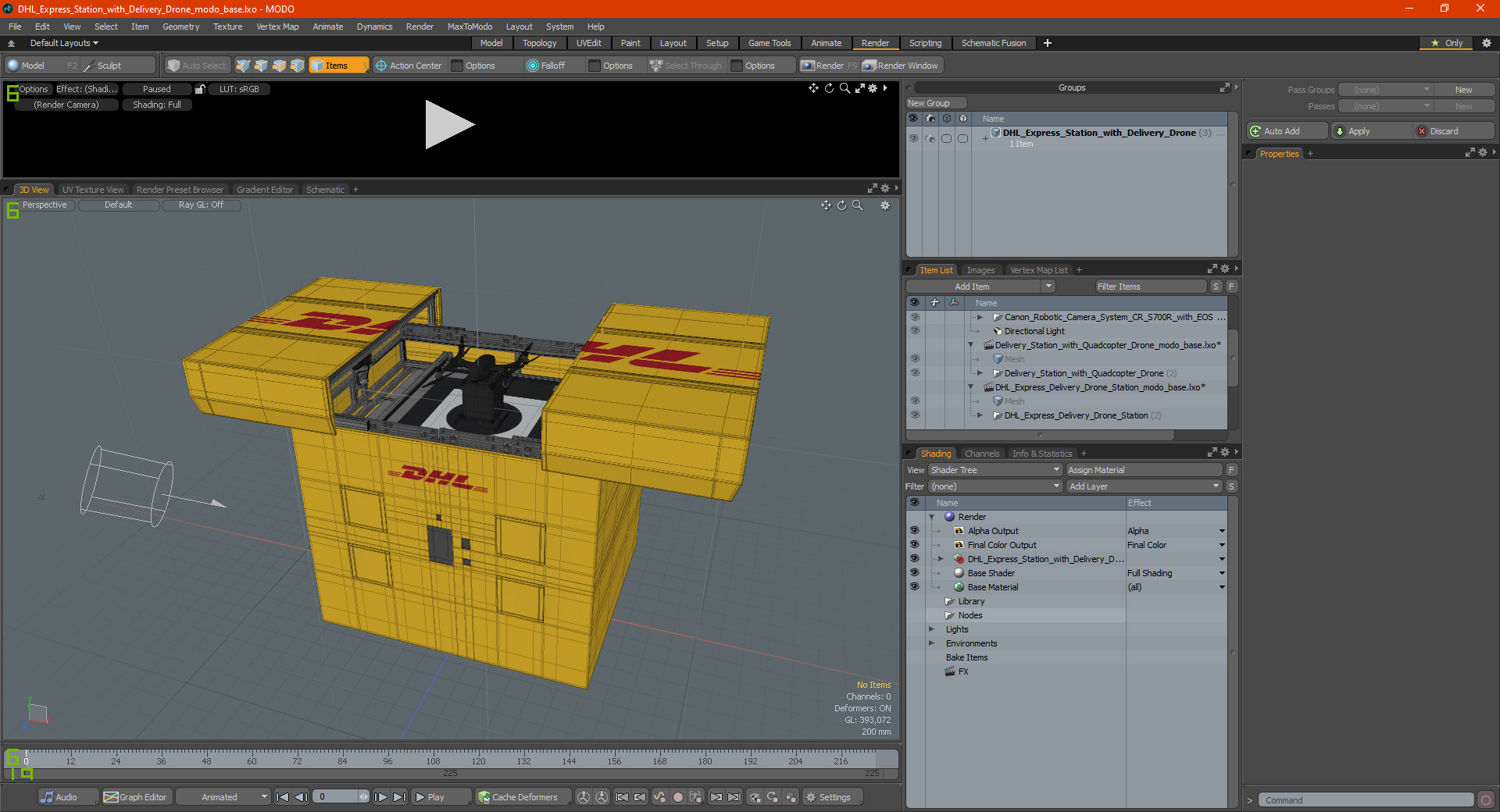Switch to Game Tools layout tab
The height and width of the screenshot is (812, 1500).
[x=770, y=43]
